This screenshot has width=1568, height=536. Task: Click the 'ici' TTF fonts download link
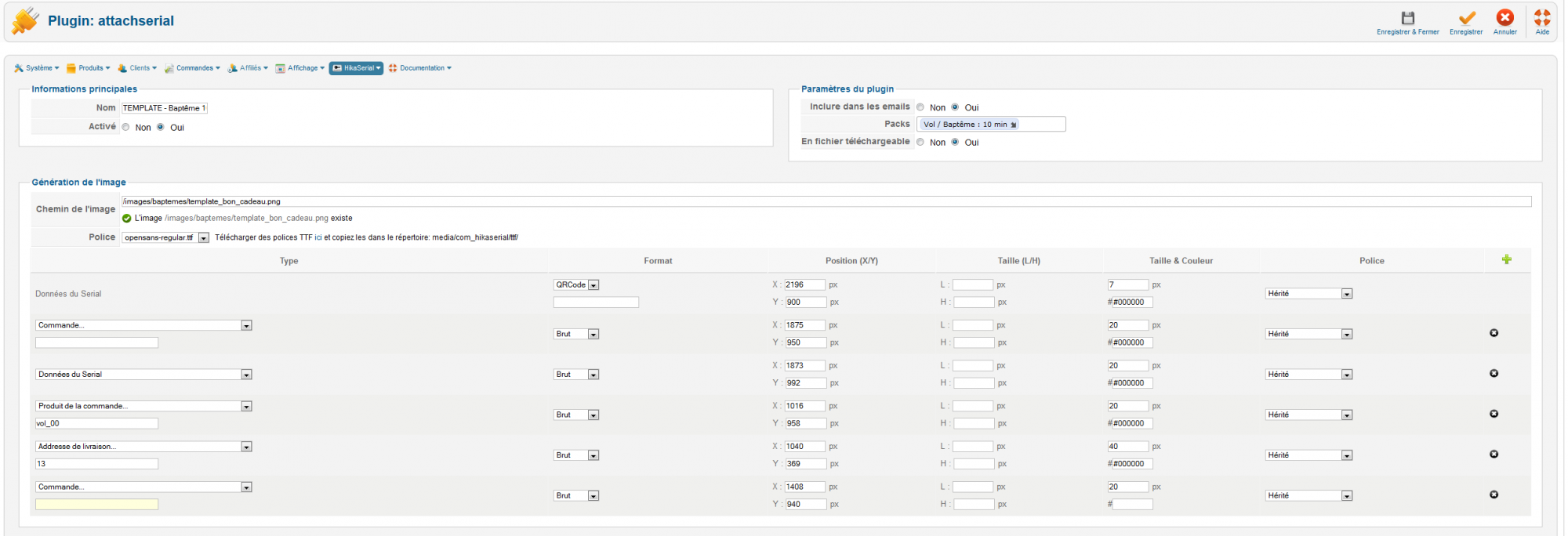coord(318,237)
